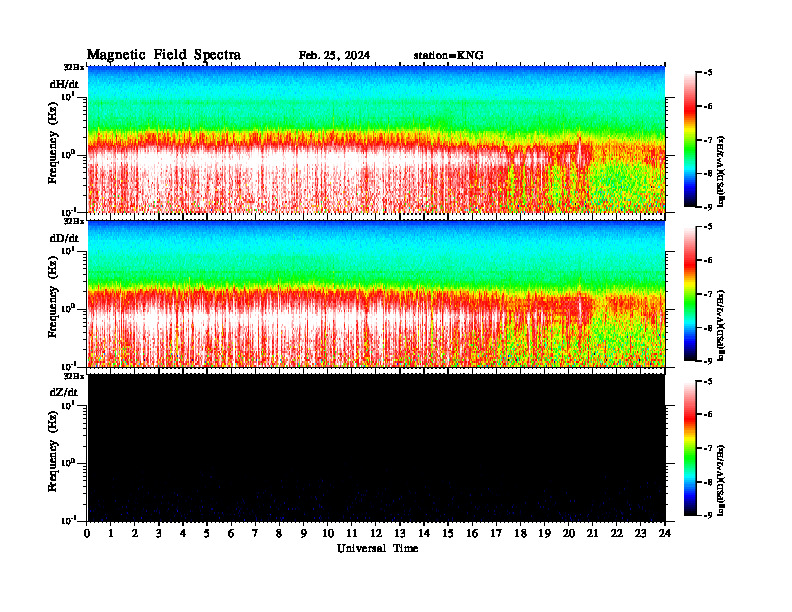
Task: Click the log(PSD) label beside dZ/dt color bar
Action: point(721,480)
